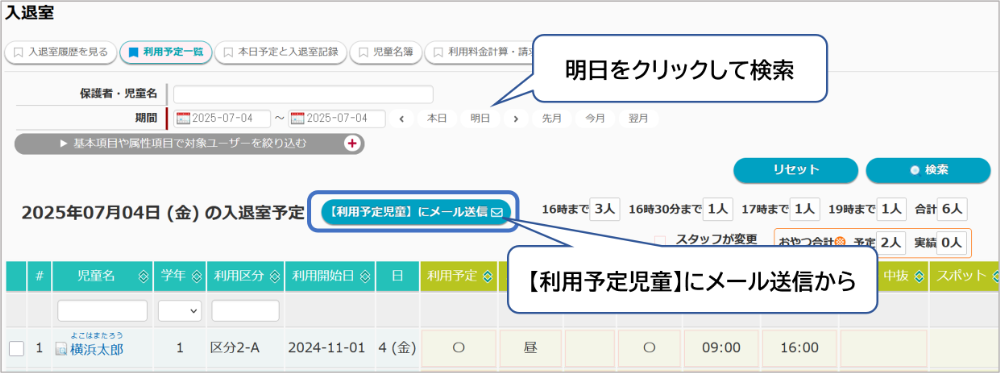The width and height of the screenshot is (1000, 373).
Task: Click the 16:00 time cell
Action: tap(799, 349)
